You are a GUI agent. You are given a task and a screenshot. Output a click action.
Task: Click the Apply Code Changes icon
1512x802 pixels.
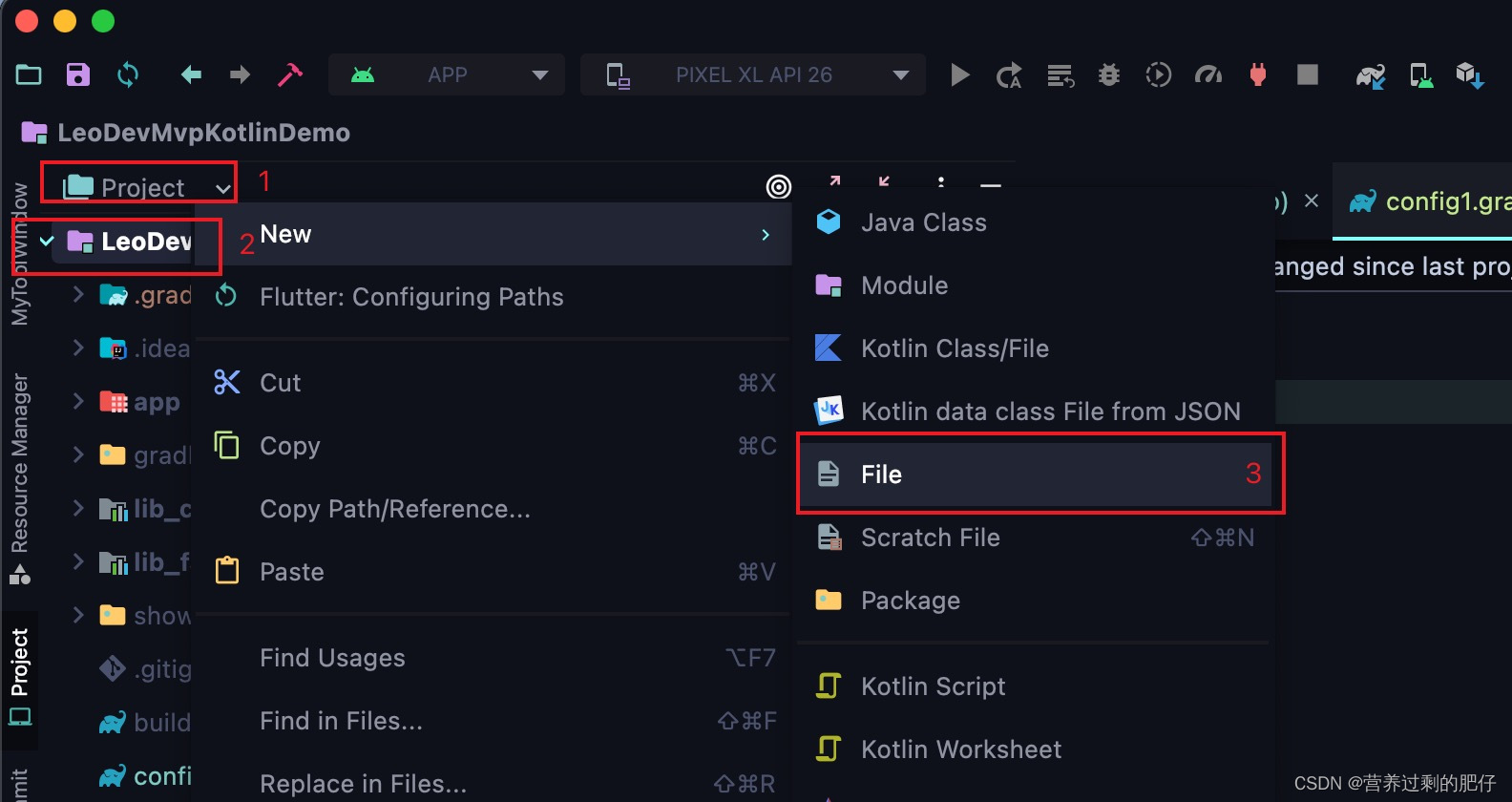[x=1060, y=74]
